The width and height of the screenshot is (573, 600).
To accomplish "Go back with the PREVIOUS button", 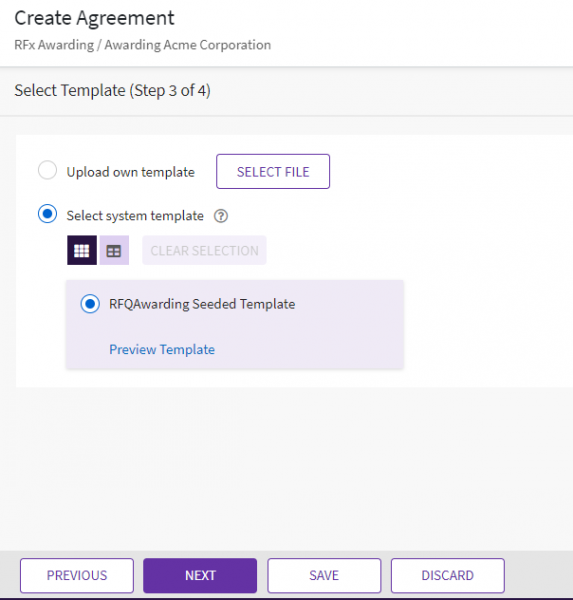I will 77,576.
